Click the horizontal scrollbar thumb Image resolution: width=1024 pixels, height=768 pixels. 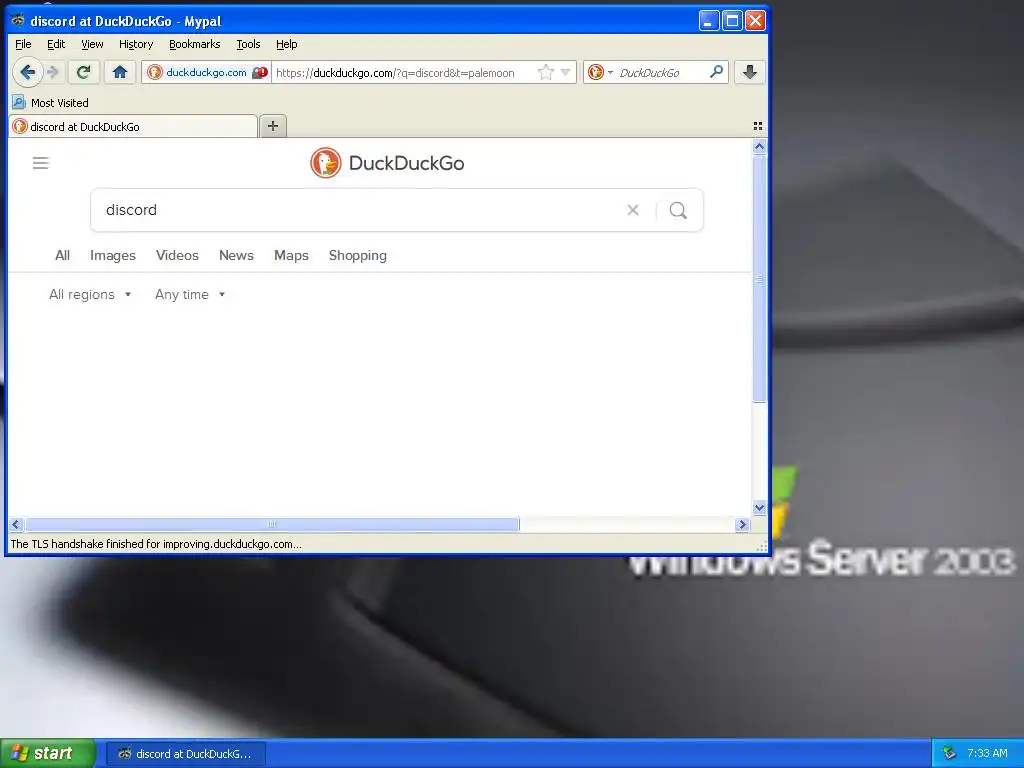272,524
